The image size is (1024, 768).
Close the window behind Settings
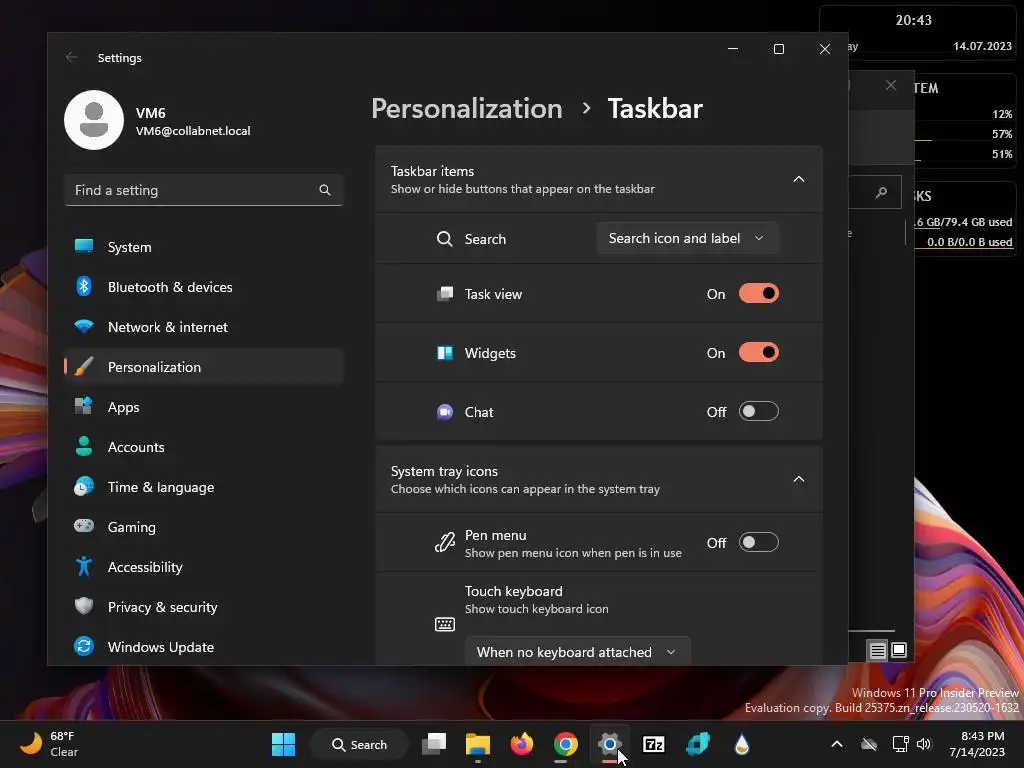point(891,86)
